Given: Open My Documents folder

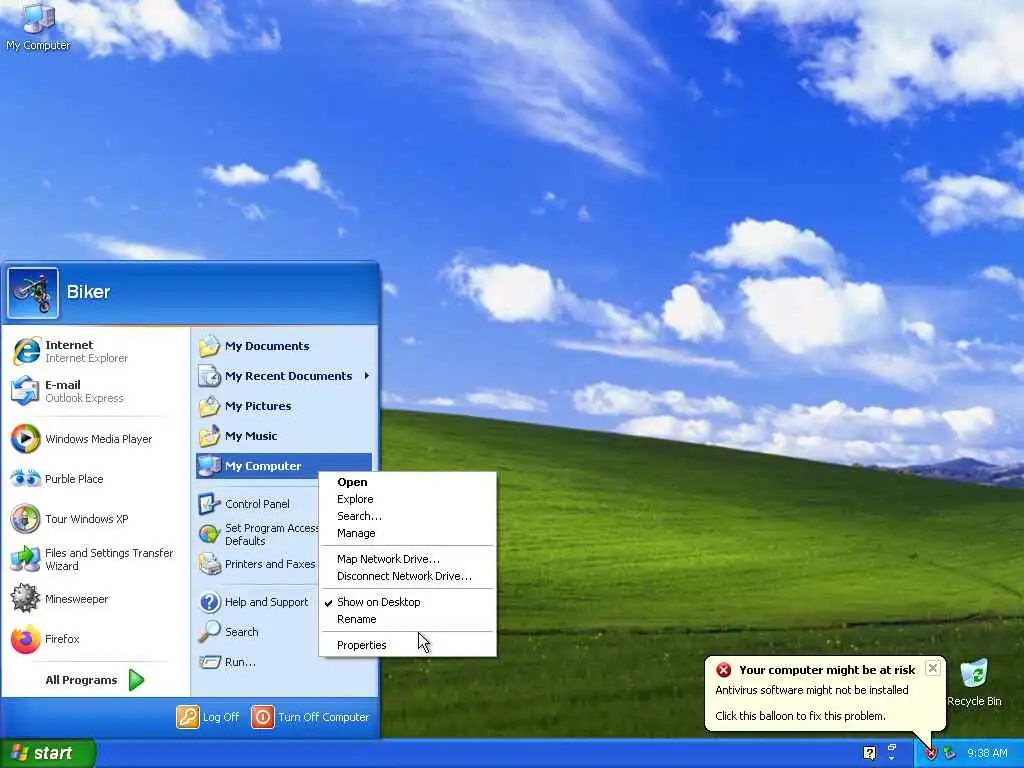Looking at the screenshot, I should (x=283, y=346).
